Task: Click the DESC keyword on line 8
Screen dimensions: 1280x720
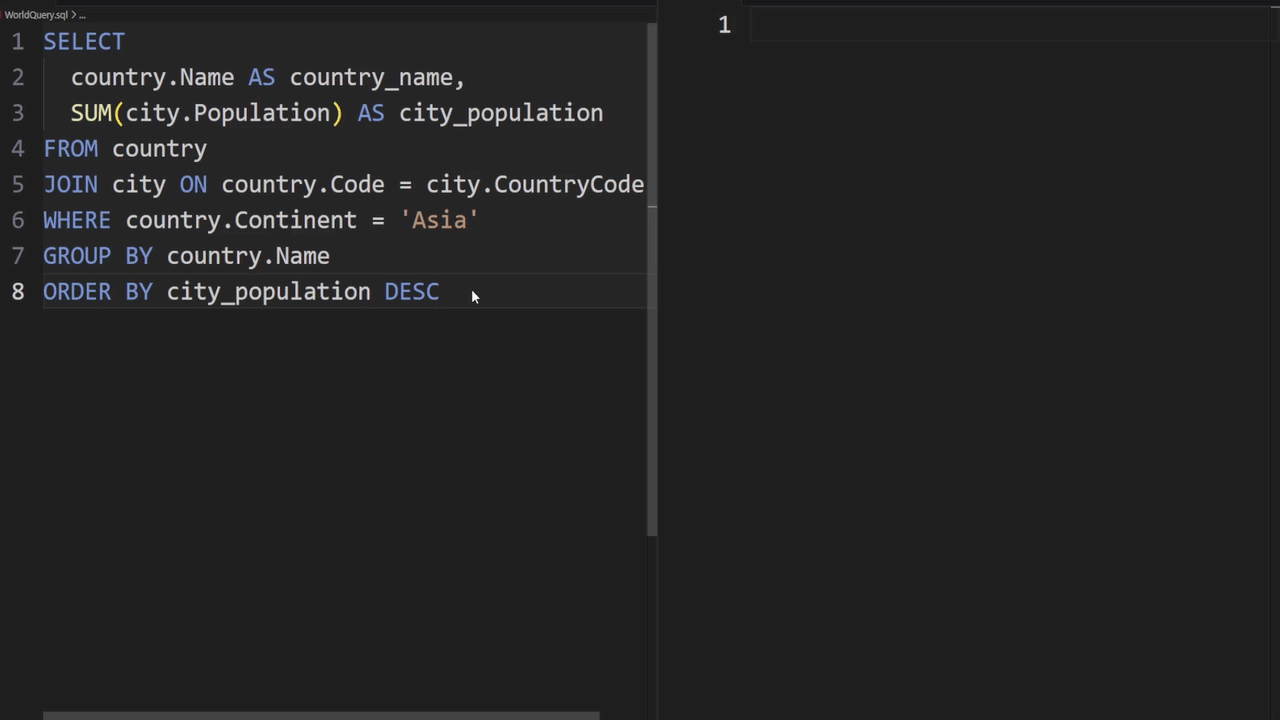Action: click(412, 292)
